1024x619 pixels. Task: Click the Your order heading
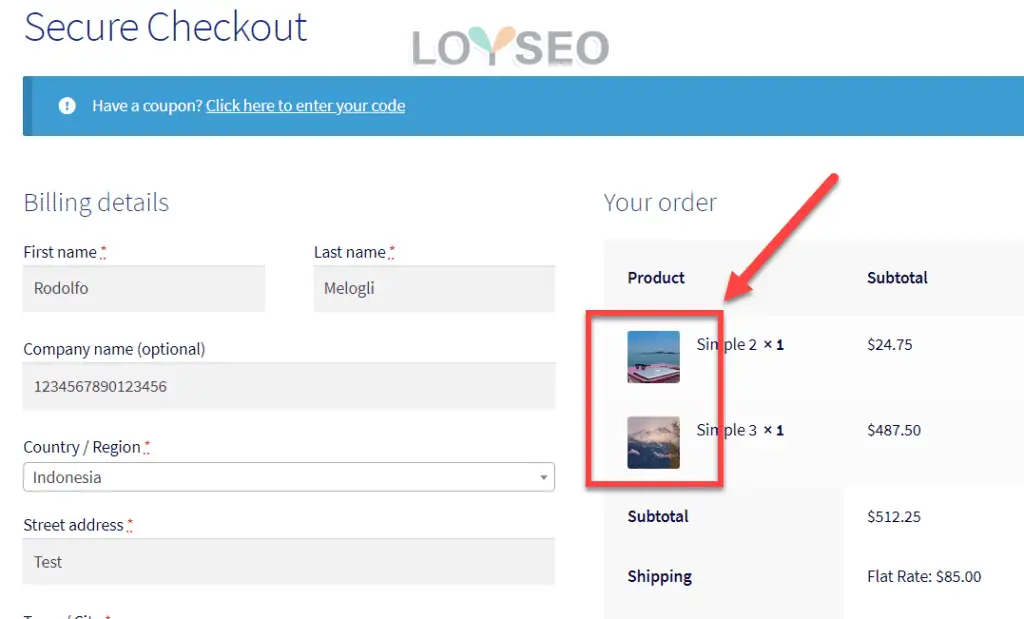660,203
